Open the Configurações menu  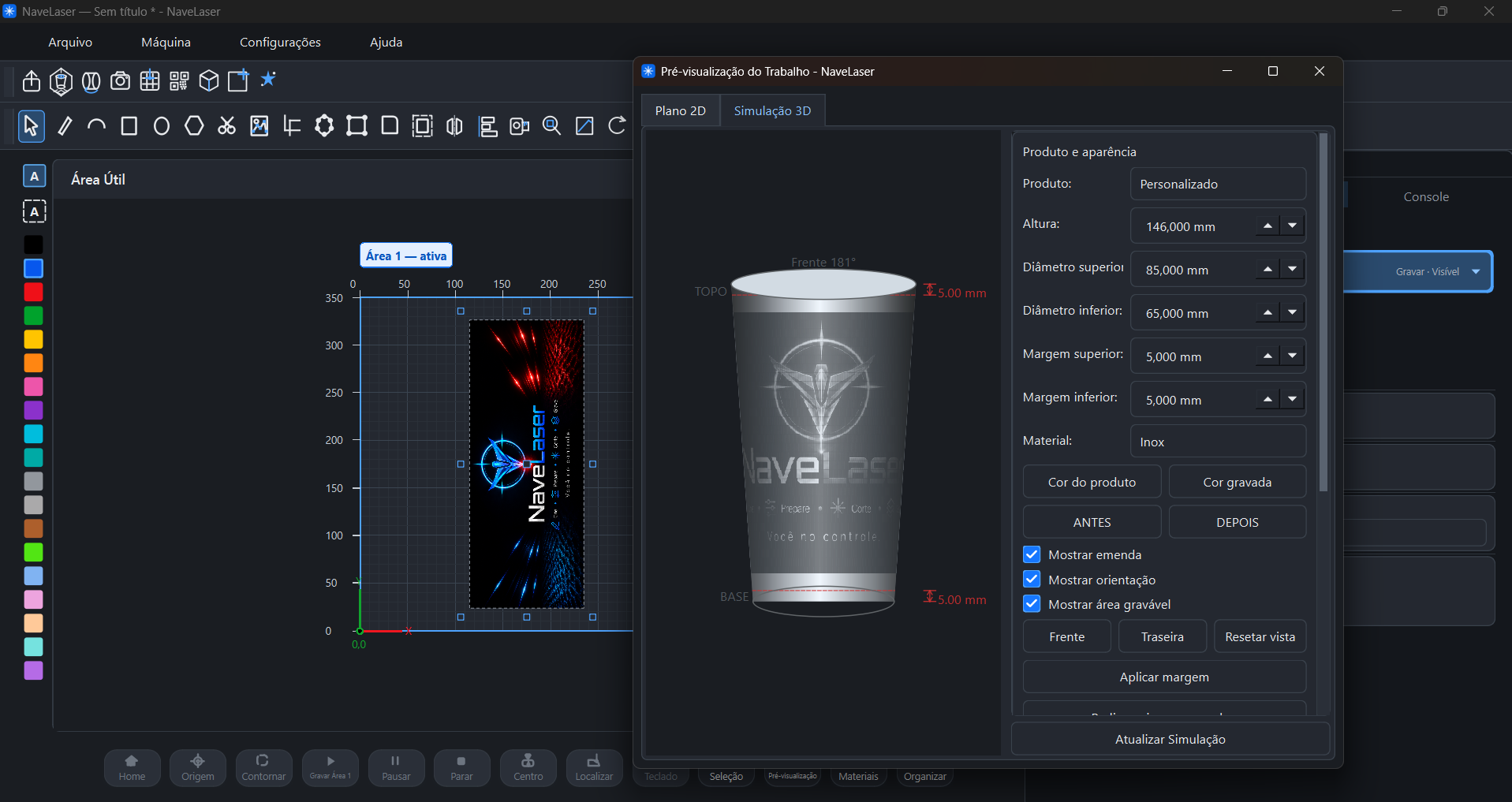[x=280, y=43]
